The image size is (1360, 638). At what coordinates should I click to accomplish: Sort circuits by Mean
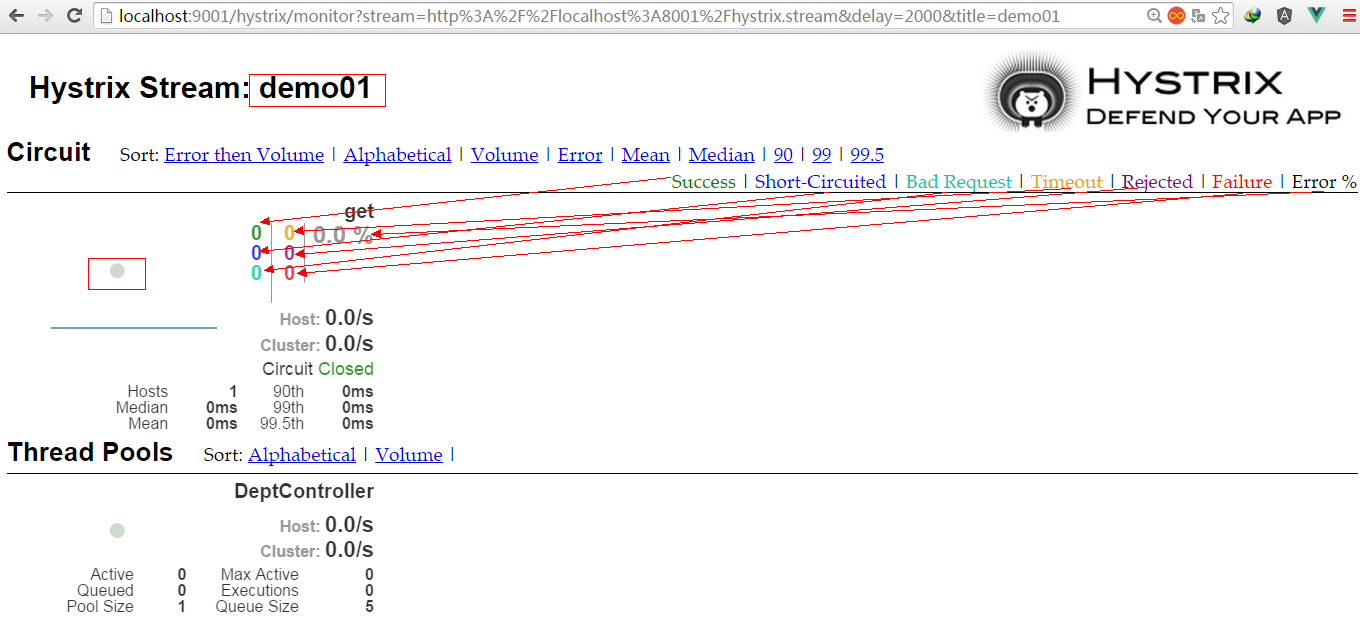[x=646, y=155]
